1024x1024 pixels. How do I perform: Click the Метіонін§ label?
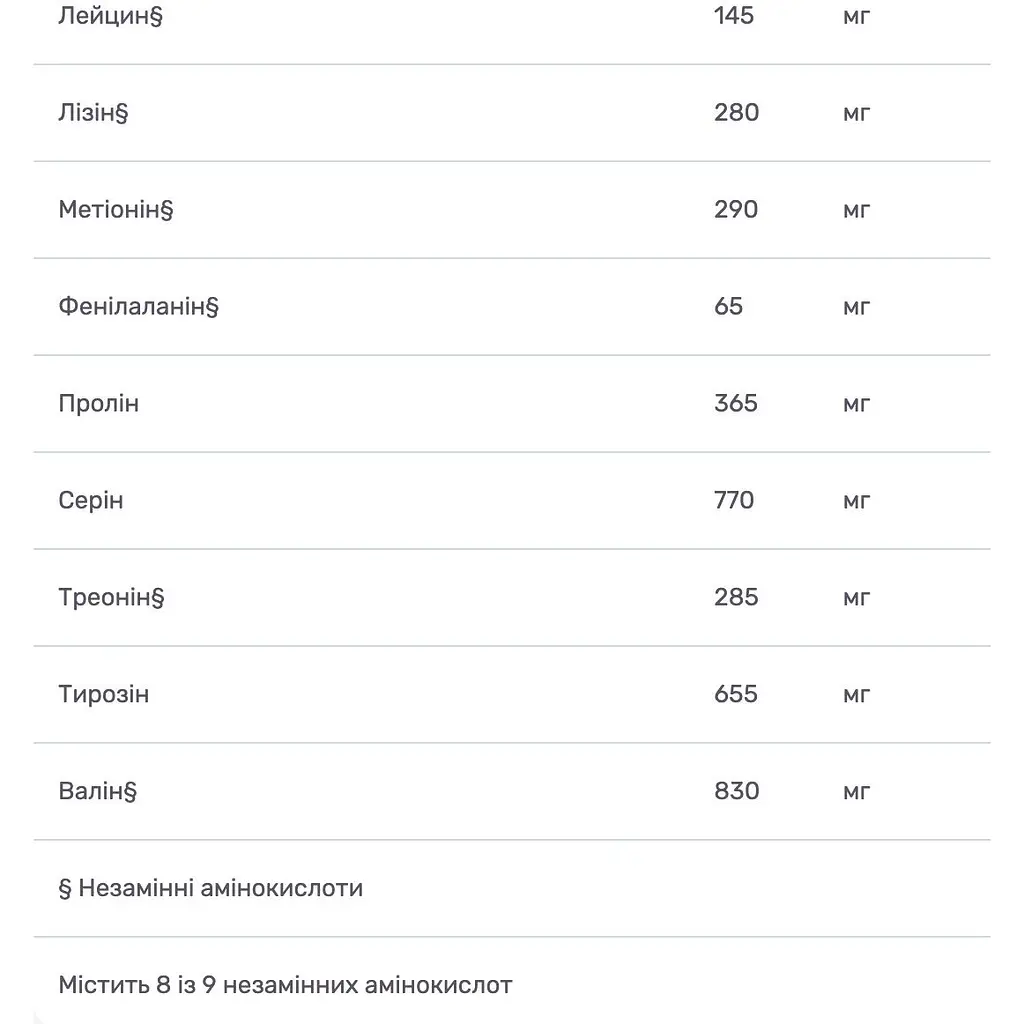(x=116, y=210)
